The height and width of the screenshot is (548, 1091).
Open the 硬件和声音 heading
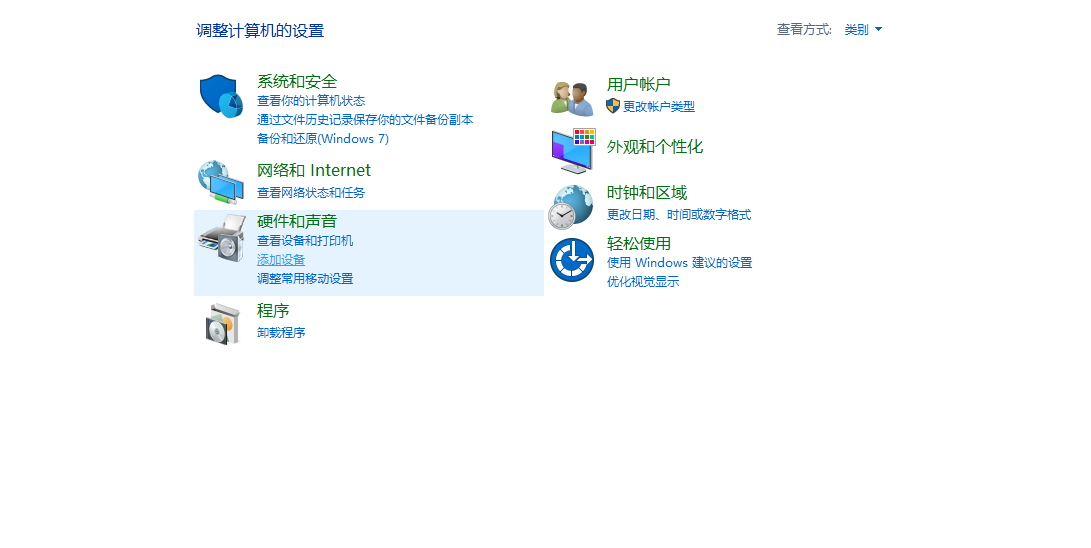click(x=297, y=221)
